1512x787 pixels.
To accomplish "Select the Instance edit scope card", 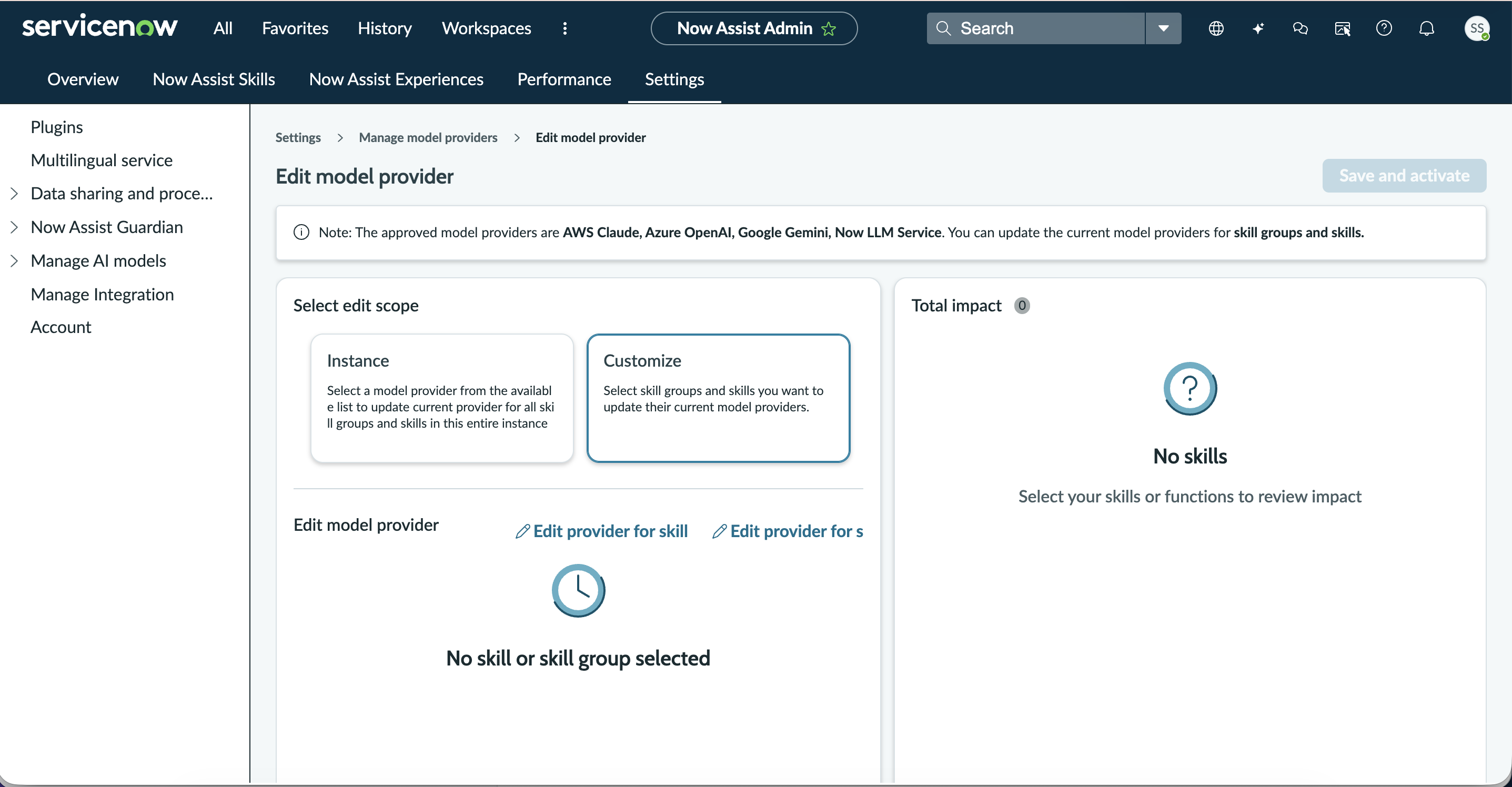I will click(x=441, y=398).
